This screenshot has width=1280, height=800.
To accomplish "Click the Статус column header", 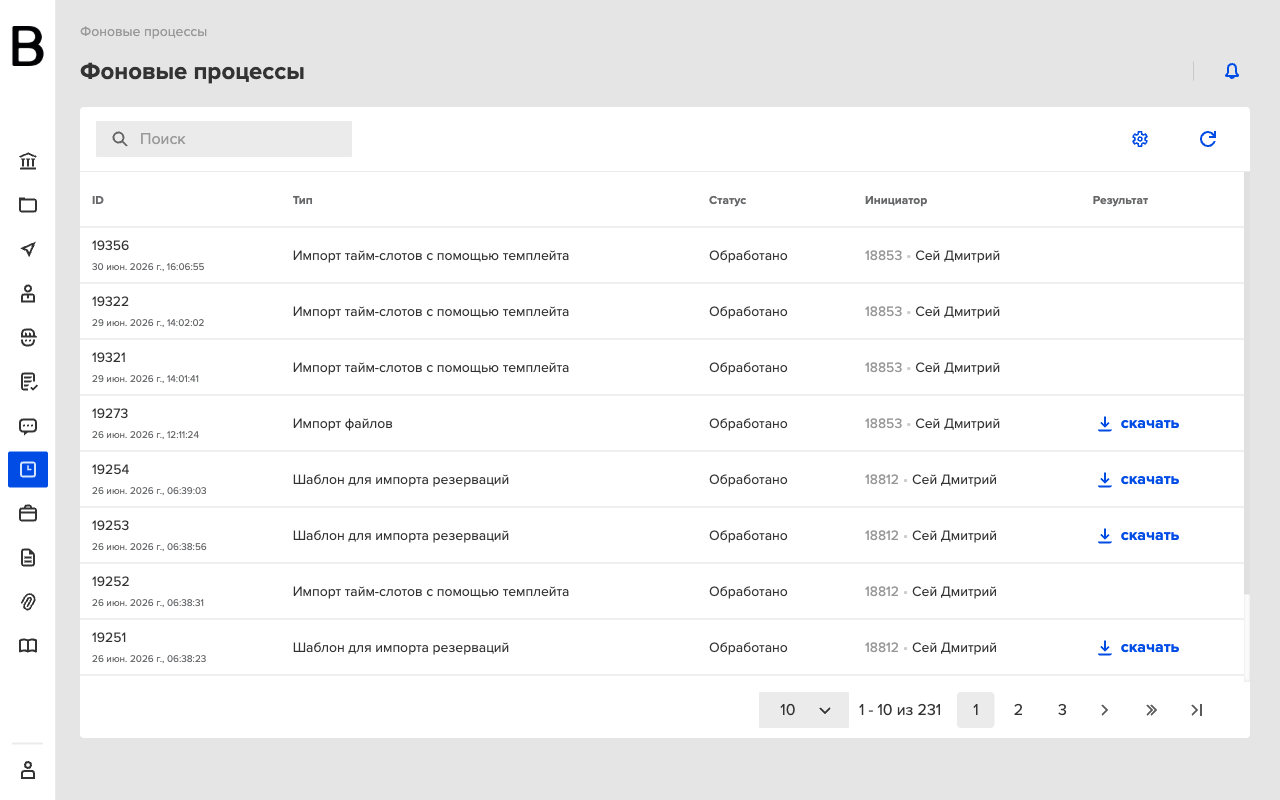I will point(728,200).
